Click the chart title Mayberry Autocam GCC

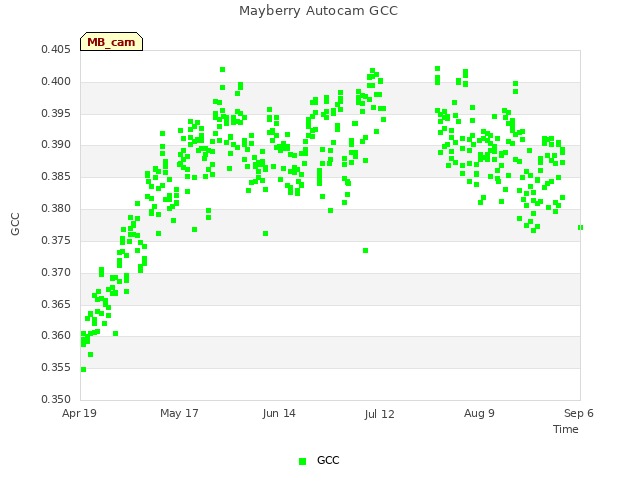click(318, 11)
